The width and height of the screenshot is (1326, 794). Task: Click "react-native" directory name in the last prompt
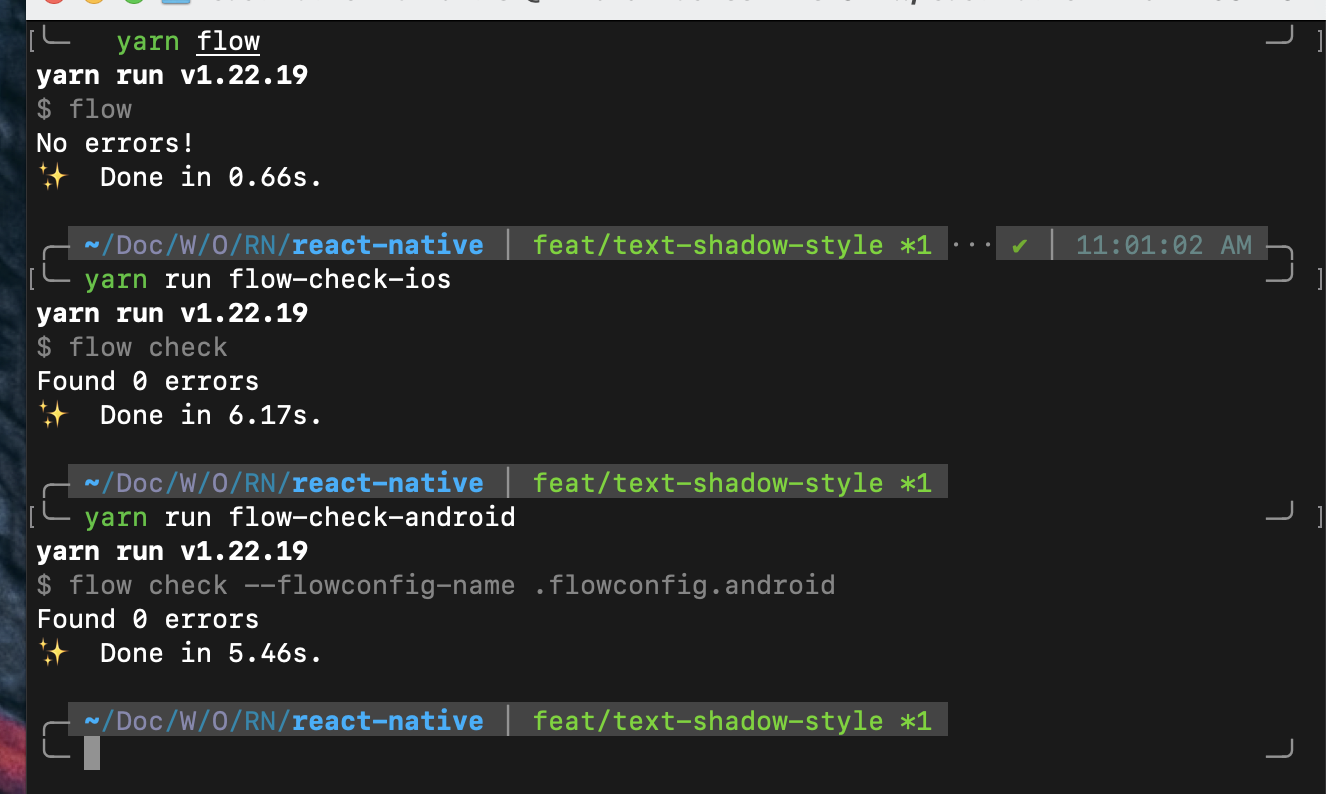pyautogui.click(x=388, y=721)
